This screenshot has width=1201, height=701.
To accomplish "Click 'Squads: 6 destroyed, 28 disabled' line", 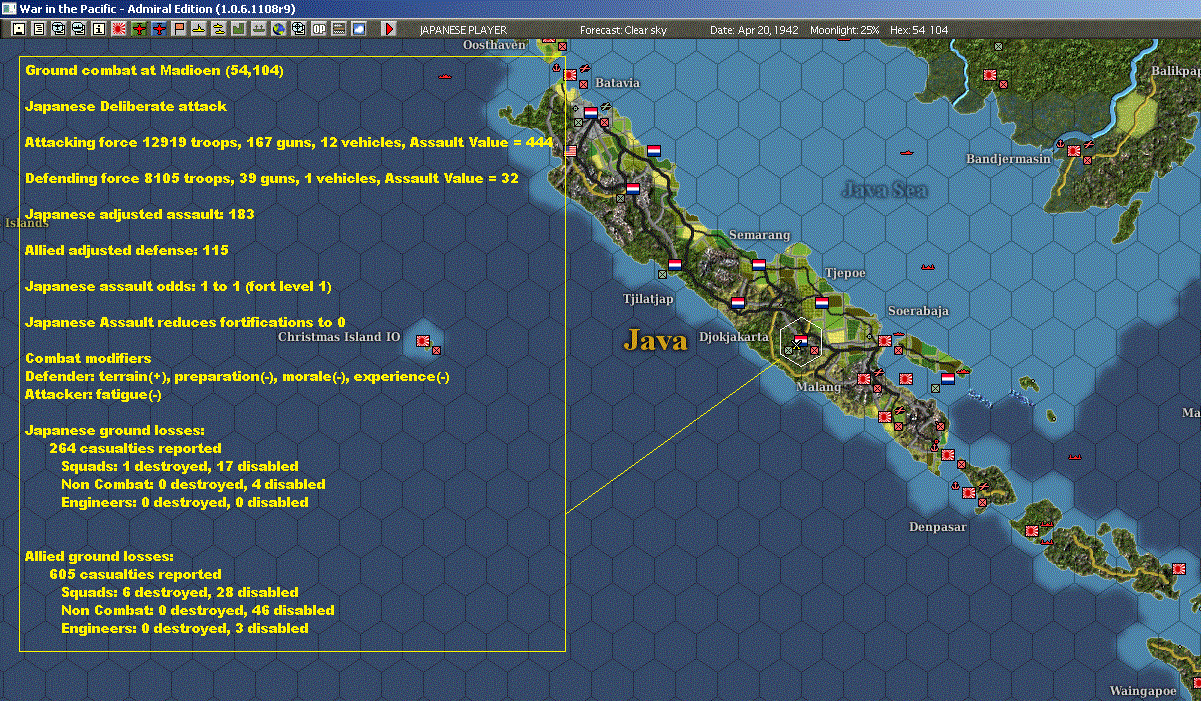I will [180, 592].
